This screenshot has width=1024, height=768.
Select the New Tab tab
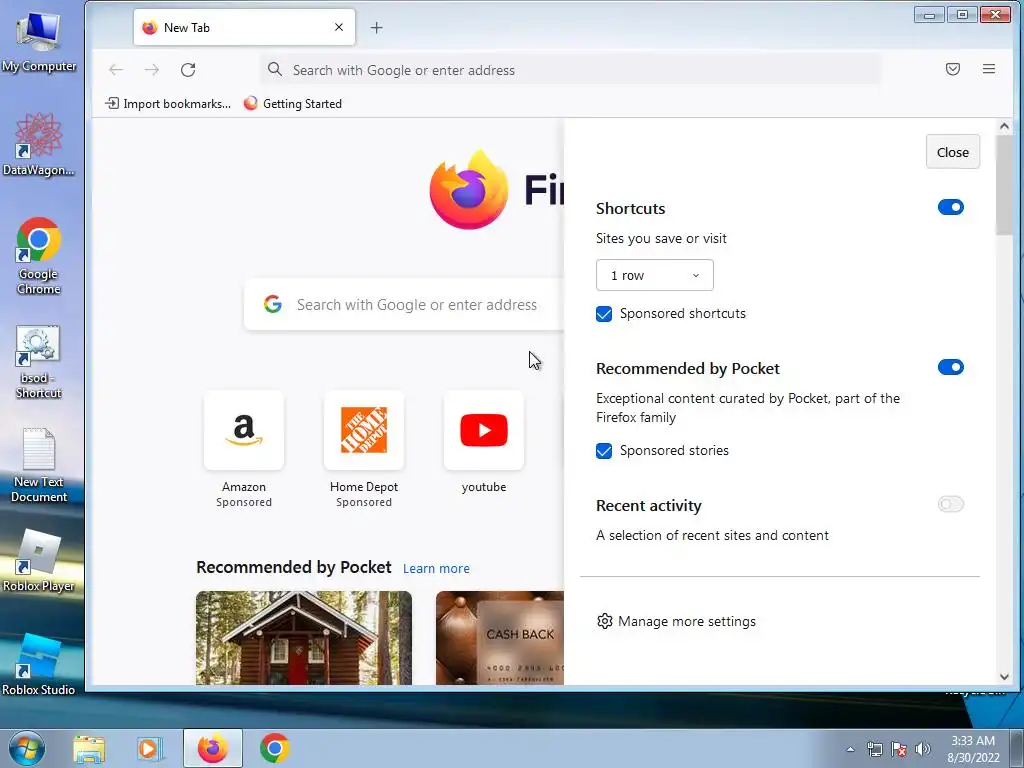tap(244, 27)
